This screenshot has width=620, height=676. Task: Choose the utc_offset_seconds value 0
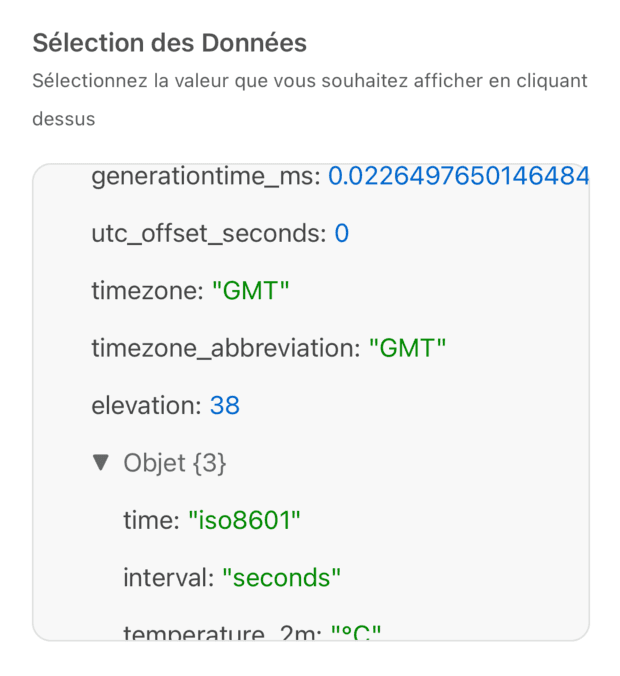pos(341,234)
